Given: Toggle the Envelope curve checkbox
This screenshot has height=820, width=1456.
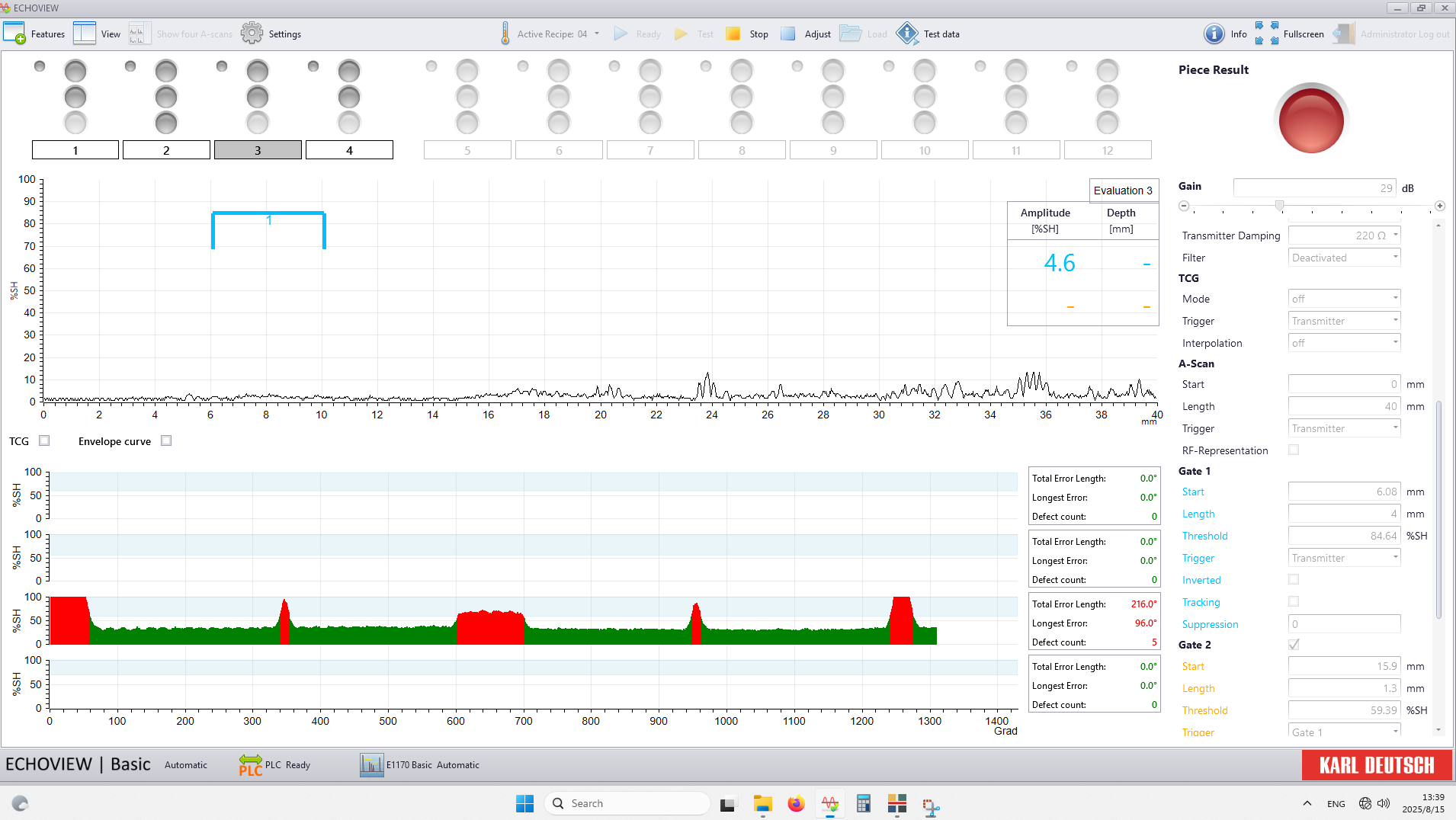Looking at the screenshot, I should pyautogui.click(x=166, y=440).
